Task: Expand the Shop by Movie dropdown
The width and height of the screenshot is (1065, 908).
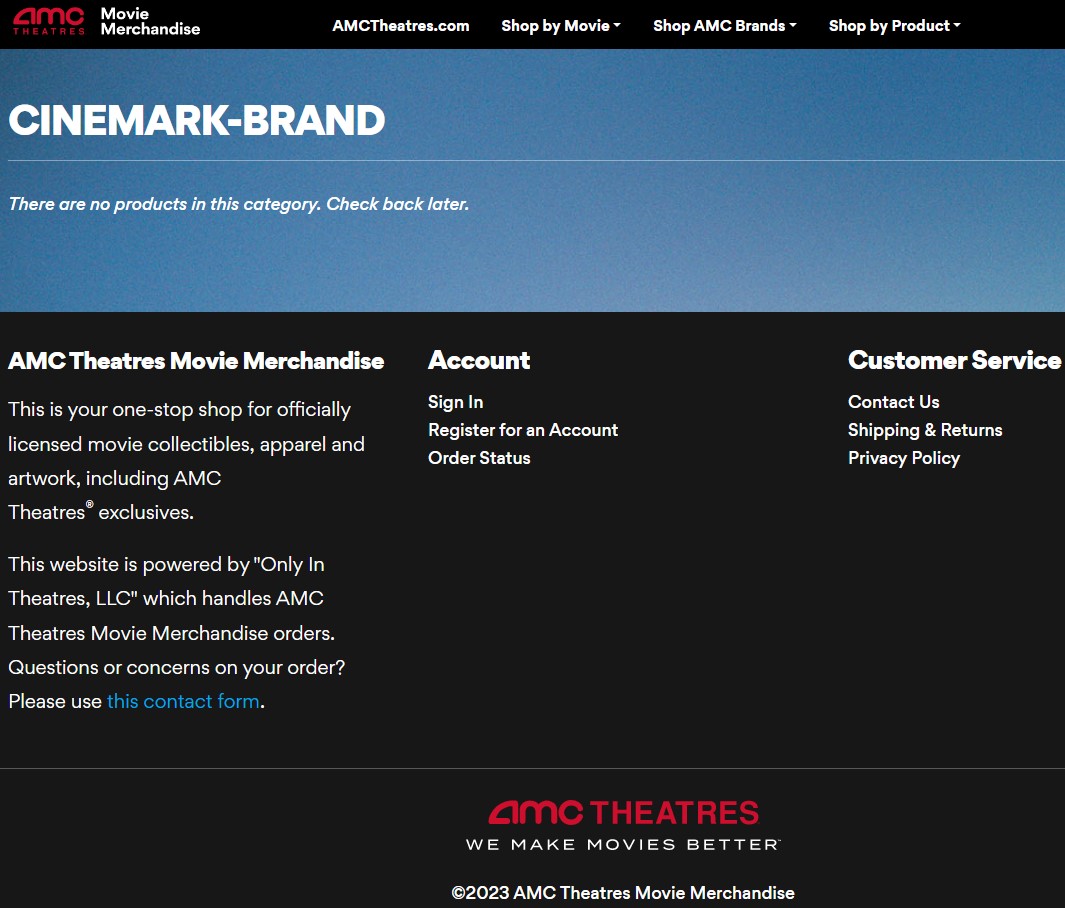Action: (x=560, y=25)
